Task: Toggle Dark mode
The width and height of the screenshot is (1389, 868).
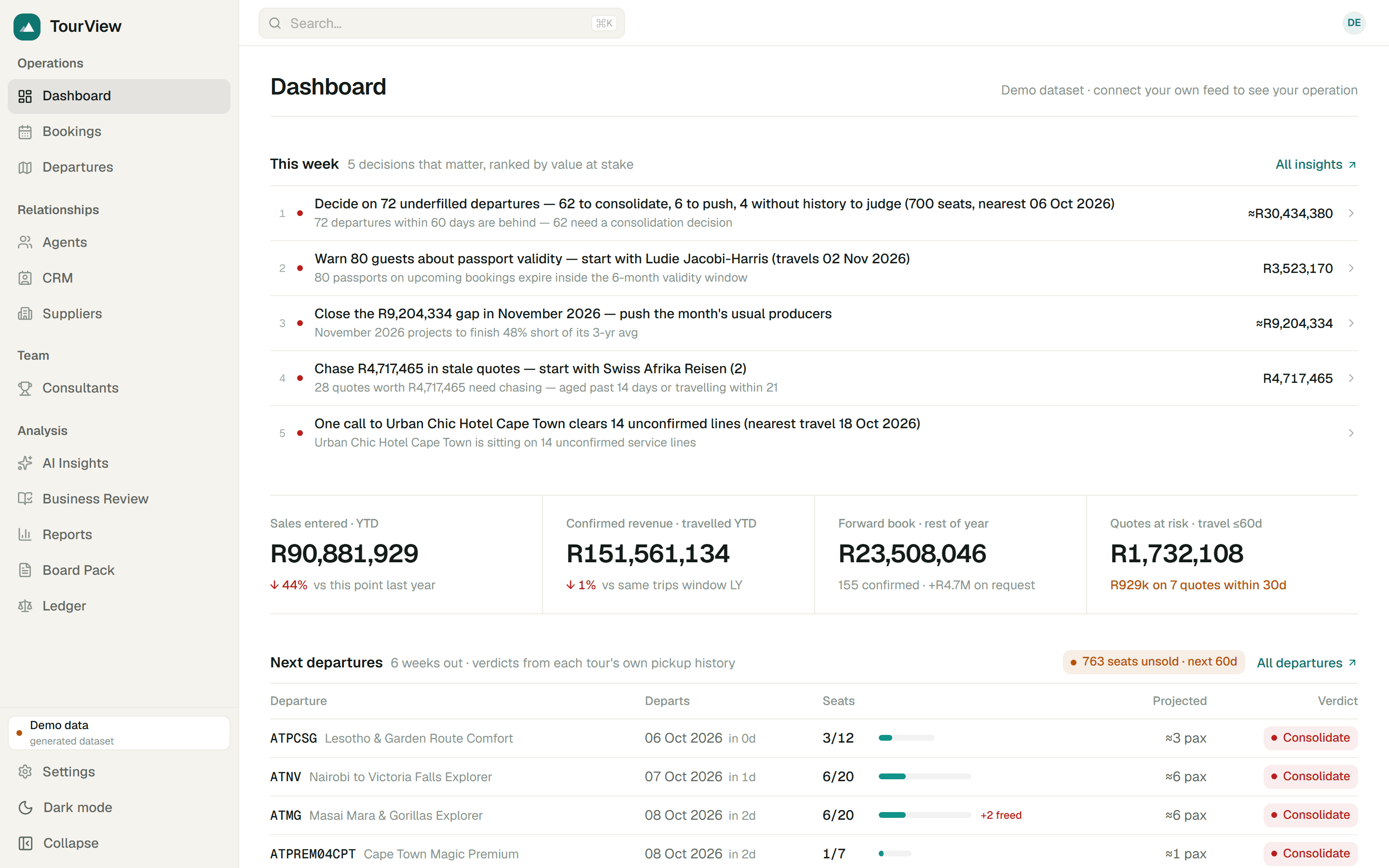Action: point(119,807)
